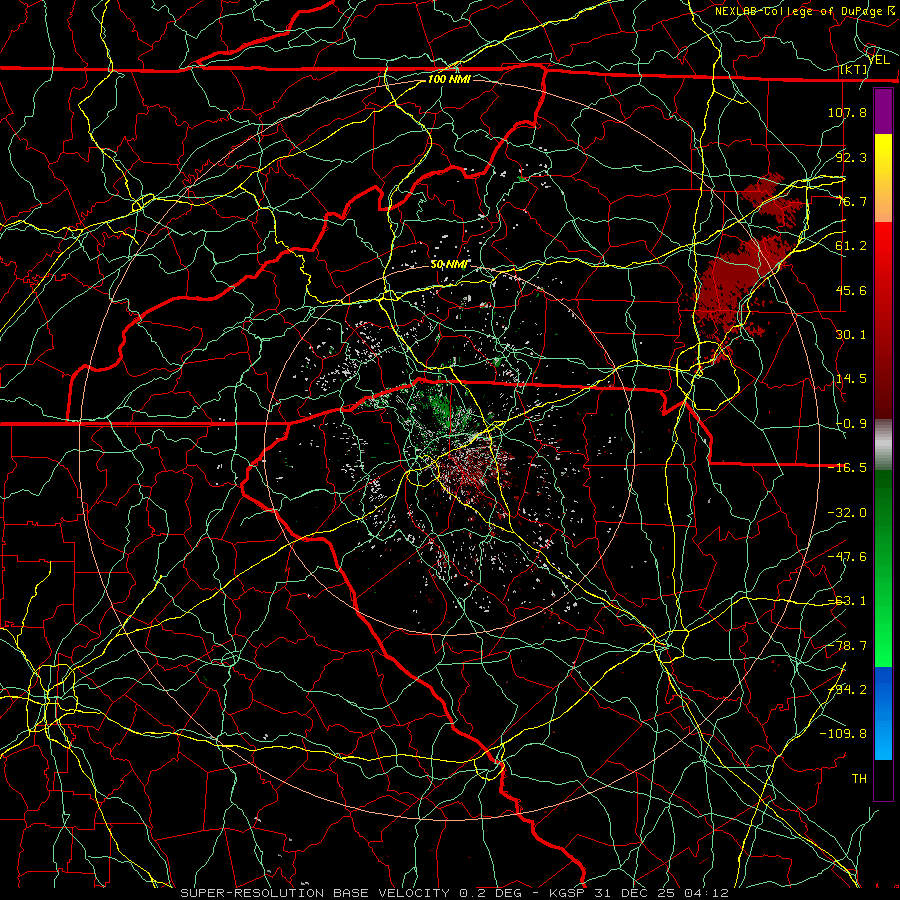This screenshot has width=900, height=900.
Task: Click the NEXLAB-College of DuPage credit text
Action: pos(806,11)
